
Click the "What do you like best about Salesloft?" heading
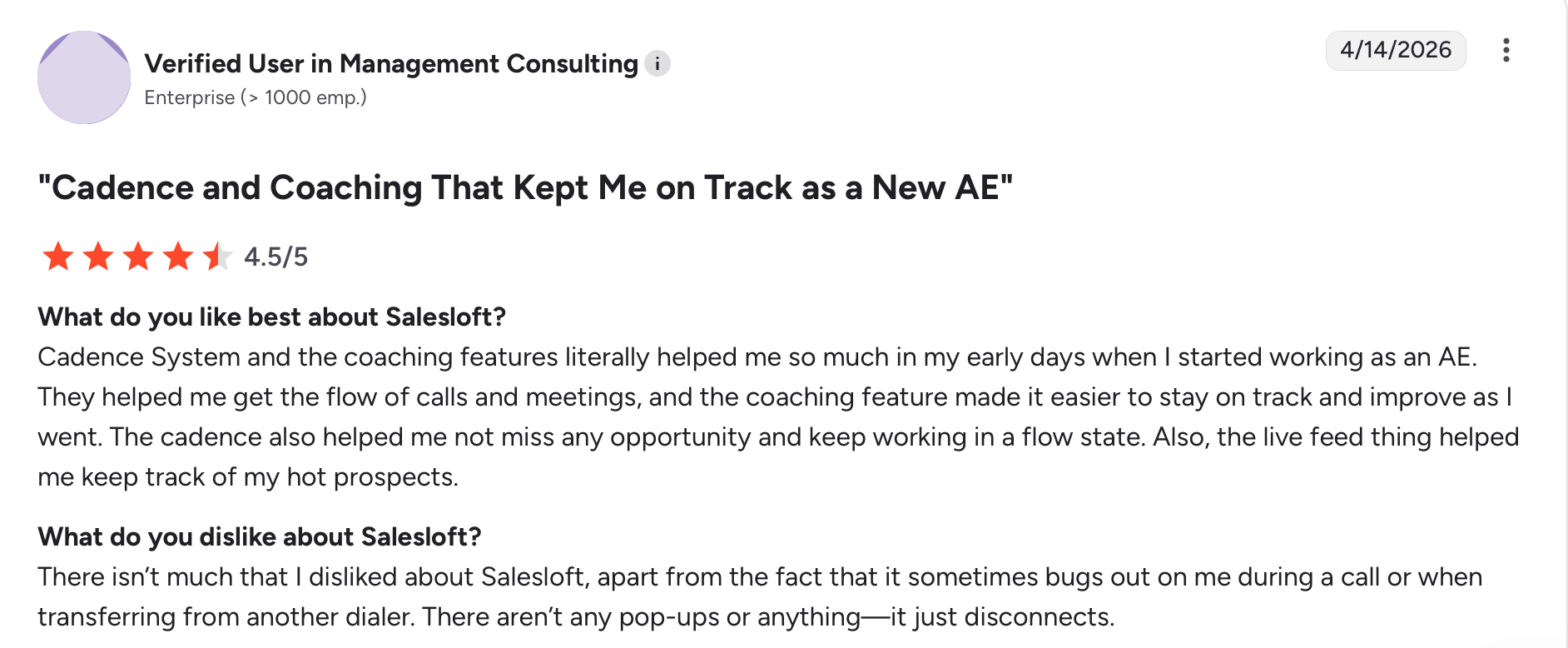(272, 317)
